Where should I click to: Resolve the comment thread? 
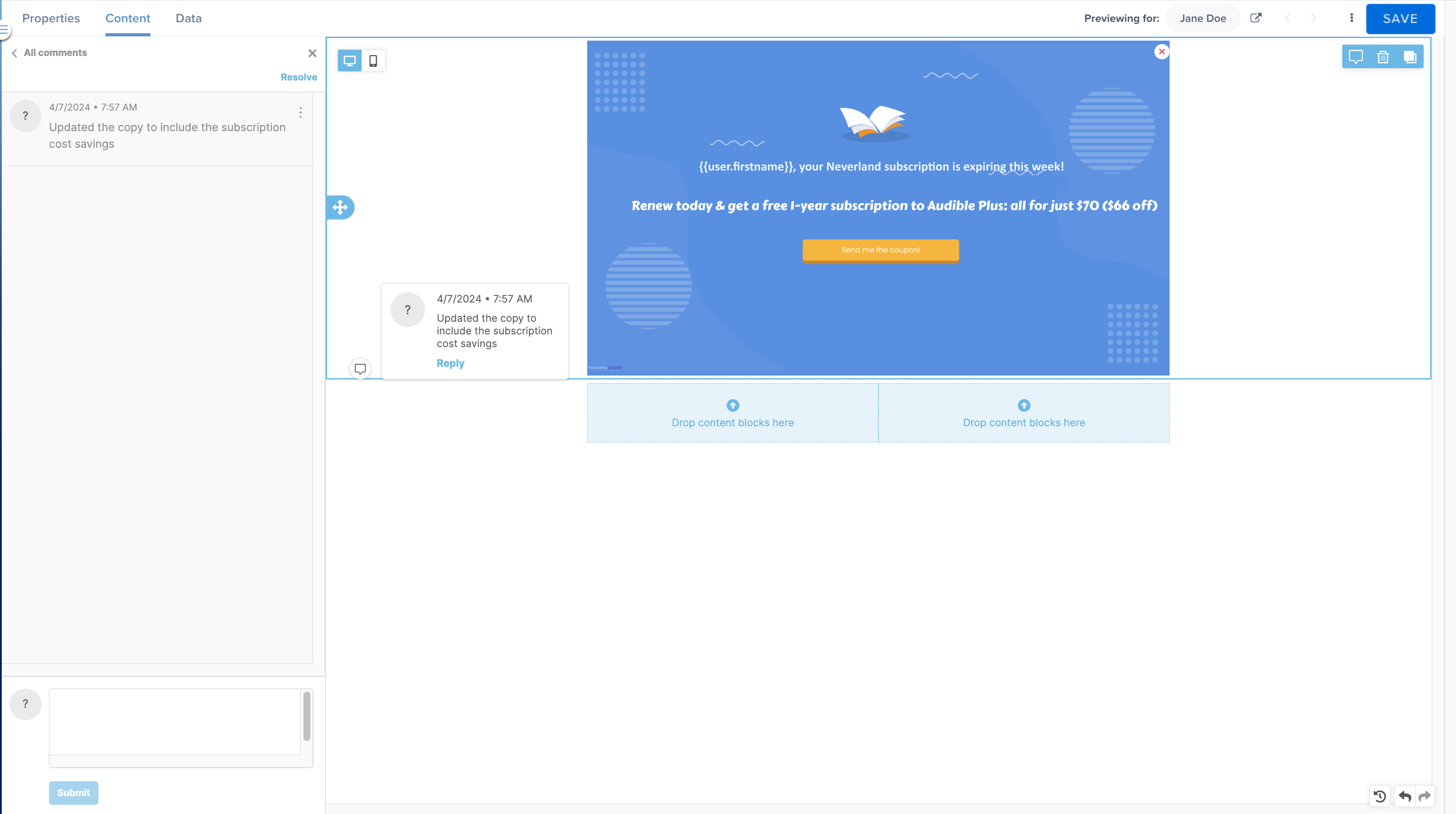[x=299, y=77]
